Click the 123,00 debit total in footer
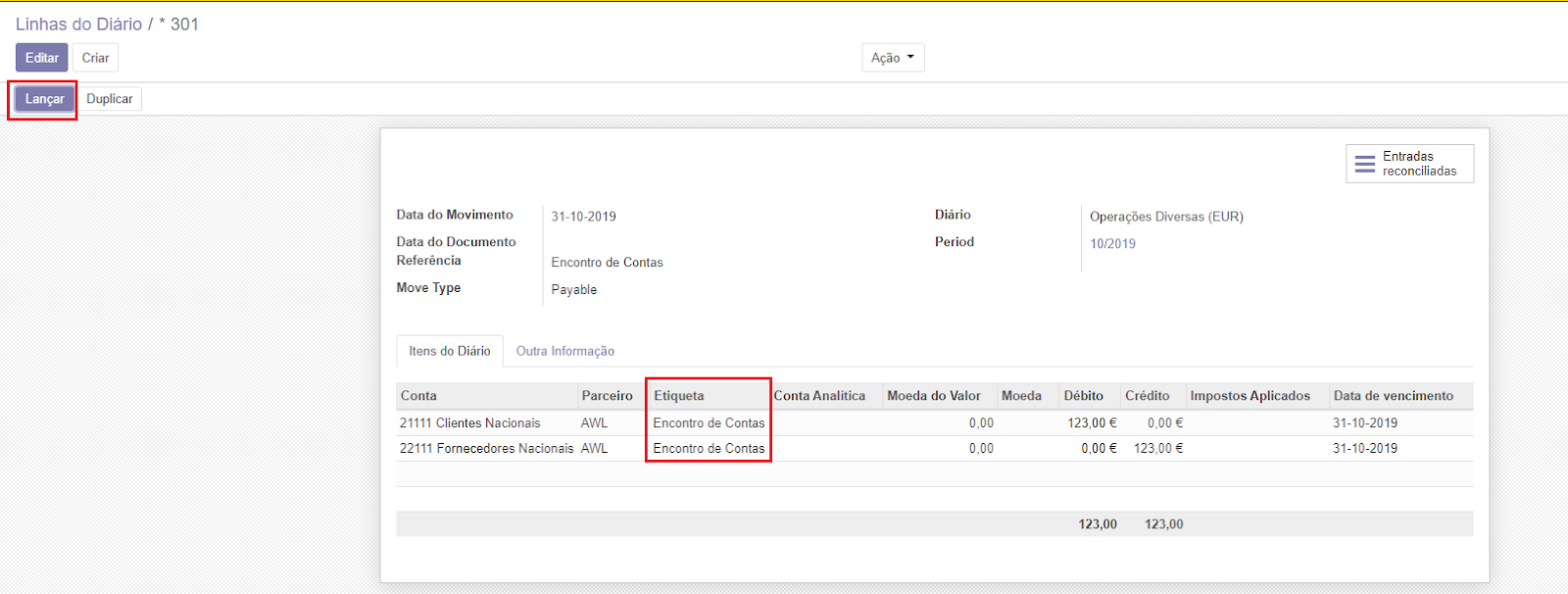 (1098, 524)
